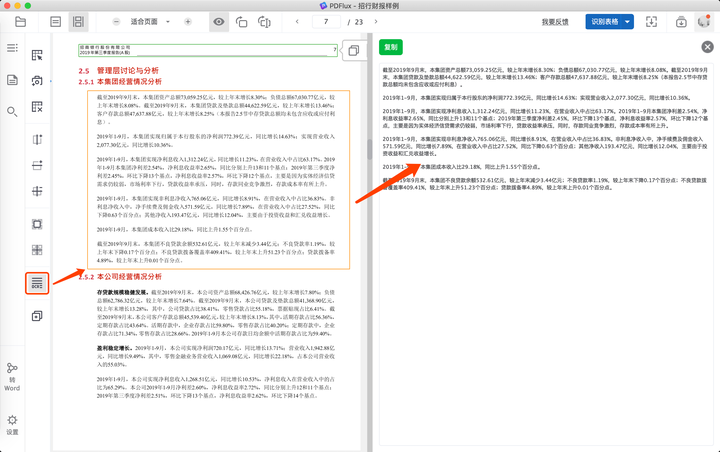Click the copy region tool in the sidebar
Screen dimensions: 720x452
point(37,316)
